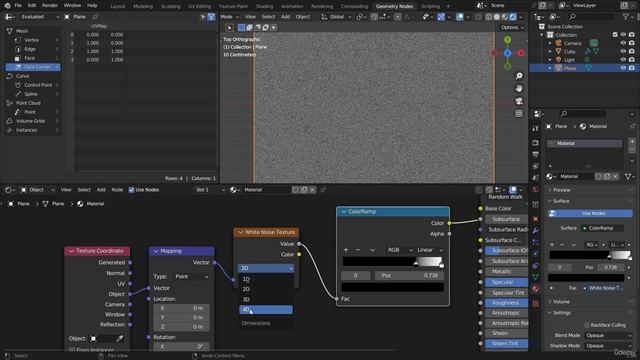Viewport: 640px width, 360px height.
Task: Open Blend Mode Opaque dropdown
Action: (x=608, y=336)
